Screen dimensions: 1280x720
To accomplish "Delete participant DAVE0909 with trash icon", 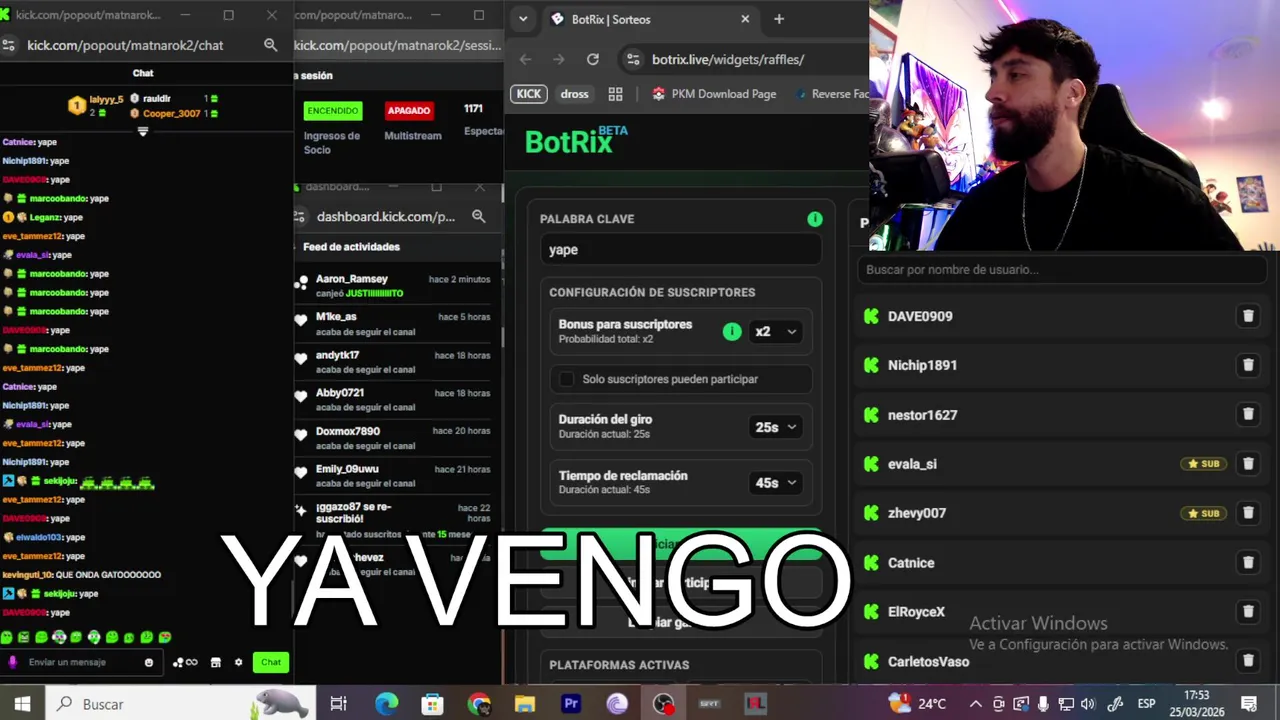I will [x=1248, y=316].
